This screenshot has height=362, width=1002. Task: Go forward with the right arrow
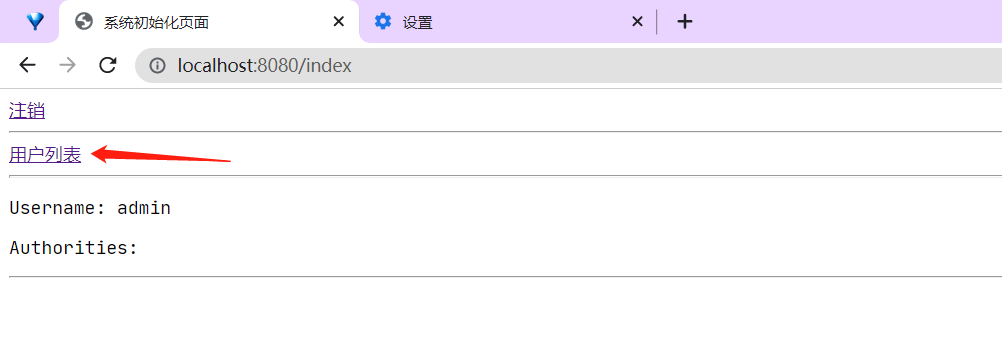pos(67,65)
